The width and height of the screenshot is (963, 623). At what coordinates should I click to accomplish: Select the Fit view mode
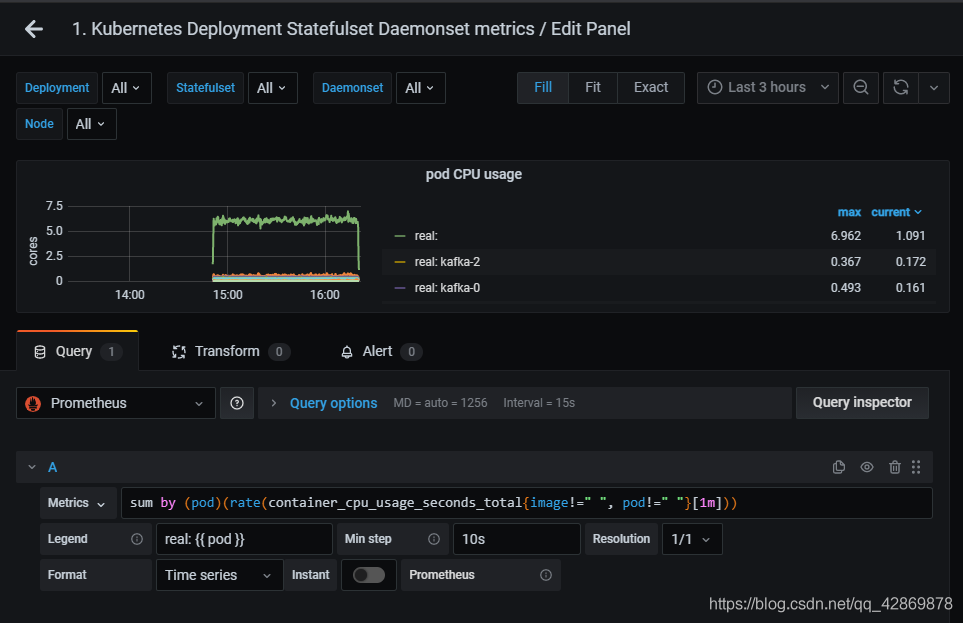[x=593, y=87]
